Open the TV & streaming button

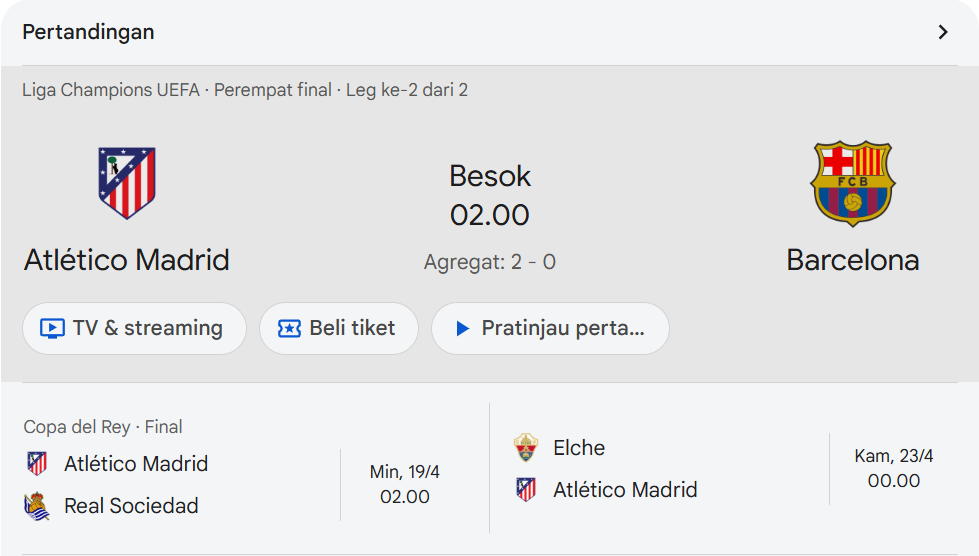(134, 328)
